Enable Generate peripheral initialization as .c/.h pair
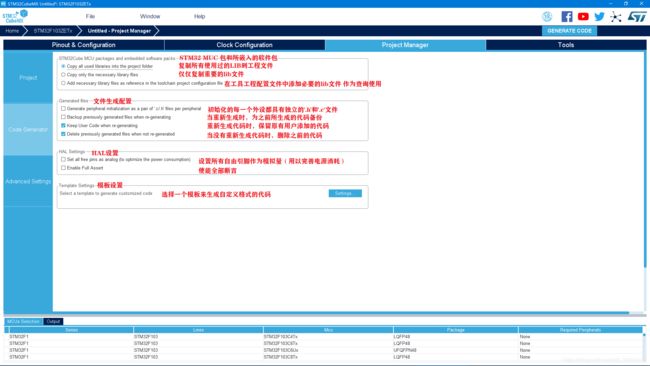This screenshot has width=650, height=366. coord(63,109)
